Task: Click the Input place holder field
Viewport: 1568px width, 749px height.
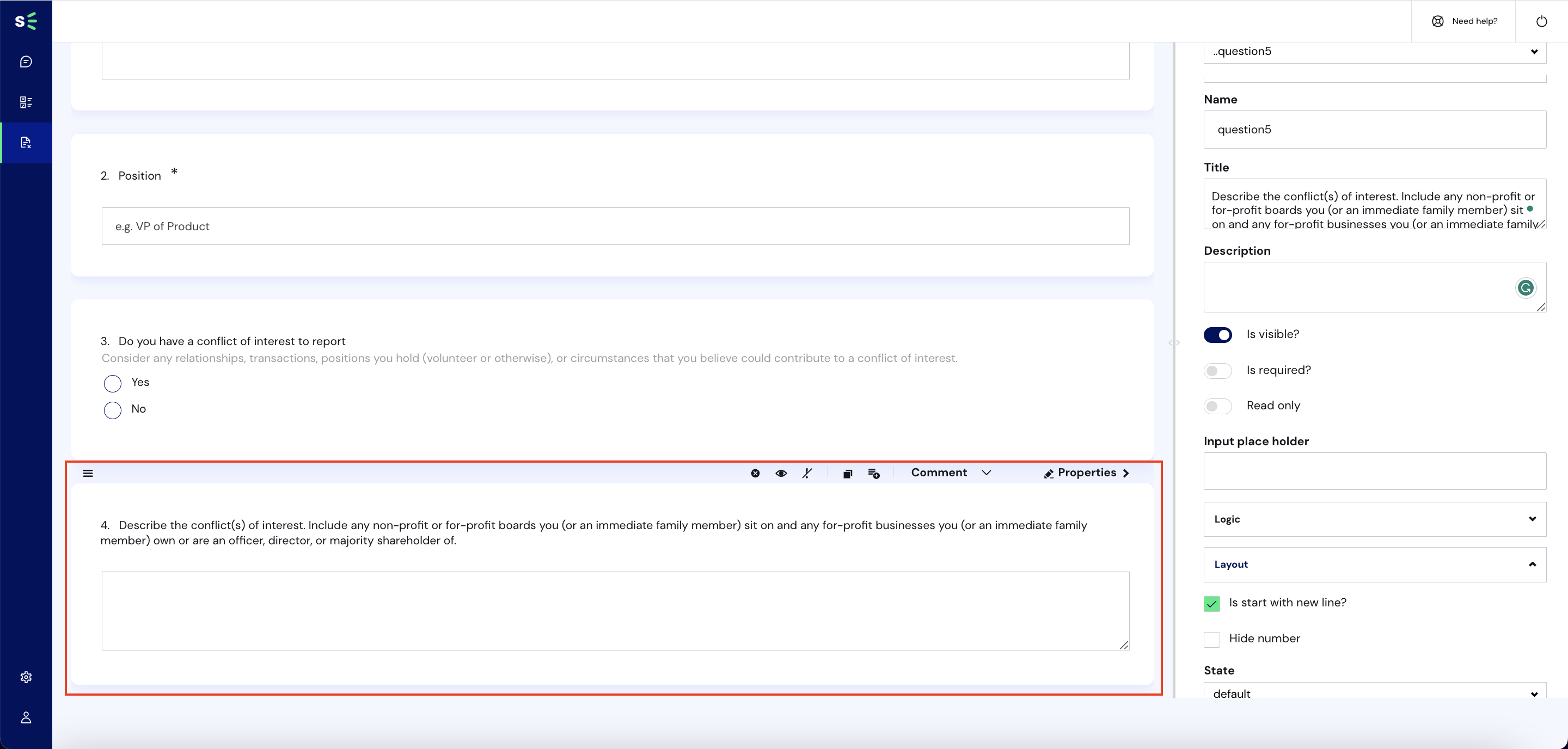Action: coord(1374,471)
